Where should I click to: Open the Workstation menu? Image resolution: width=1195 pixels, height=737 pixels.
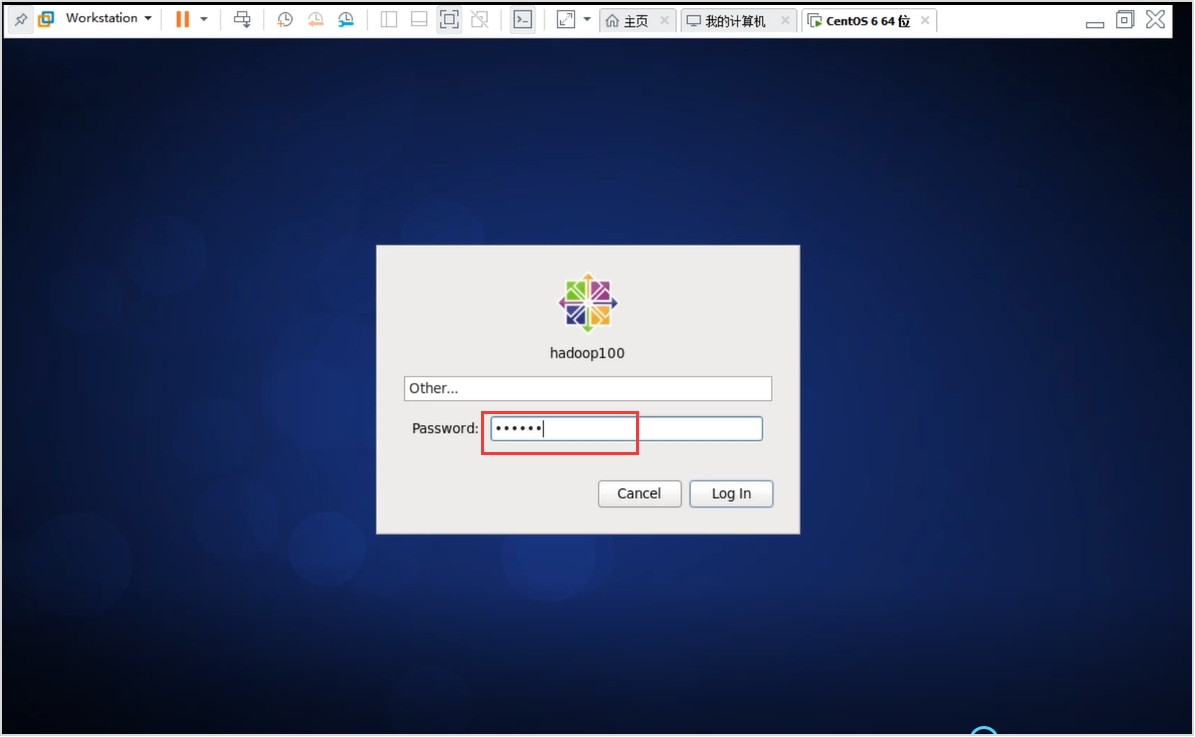coord(108,18)
